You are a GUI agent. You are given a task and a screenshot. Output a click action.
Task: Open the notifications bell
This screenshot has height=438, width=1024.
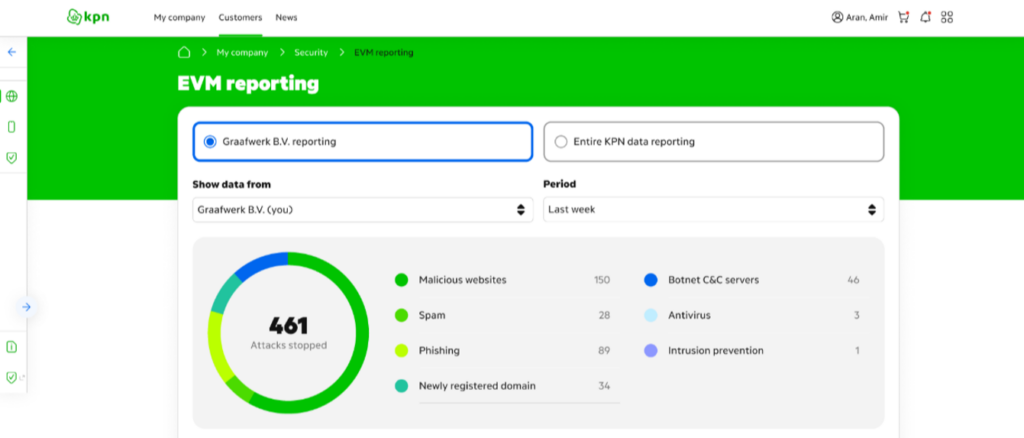tap(926, 17)
